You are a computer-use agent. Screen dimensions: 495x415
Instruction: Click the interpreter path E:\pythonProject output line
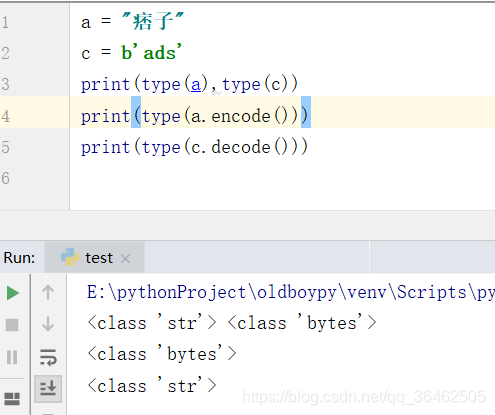[x=291, y=293]
